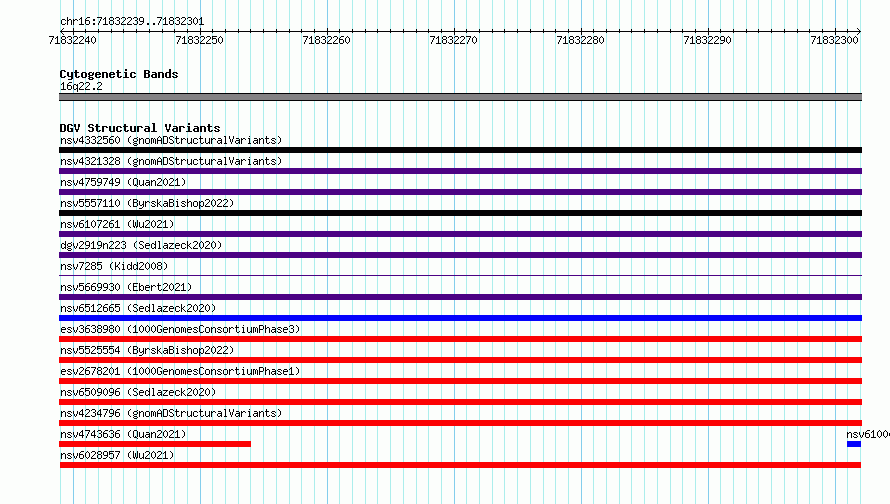The width and height of the screenshot is (890, 504).
Task: Click ruler position 71832260
Action: coord(326,40)
